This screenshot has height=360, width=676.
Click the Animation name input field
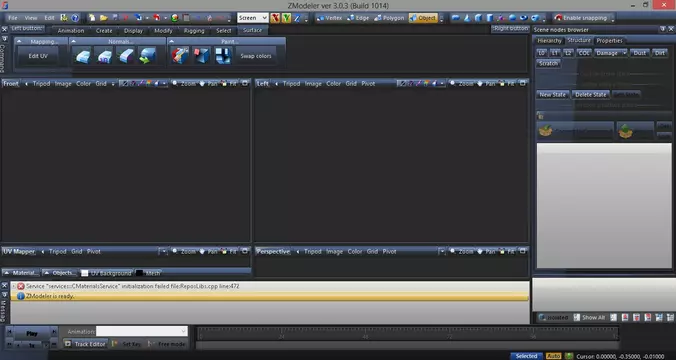142,331
